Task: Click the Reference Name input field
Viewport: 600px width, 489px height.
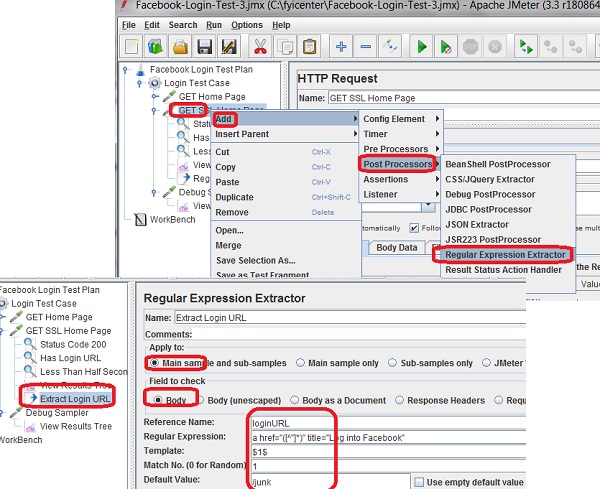Action: 388,423
